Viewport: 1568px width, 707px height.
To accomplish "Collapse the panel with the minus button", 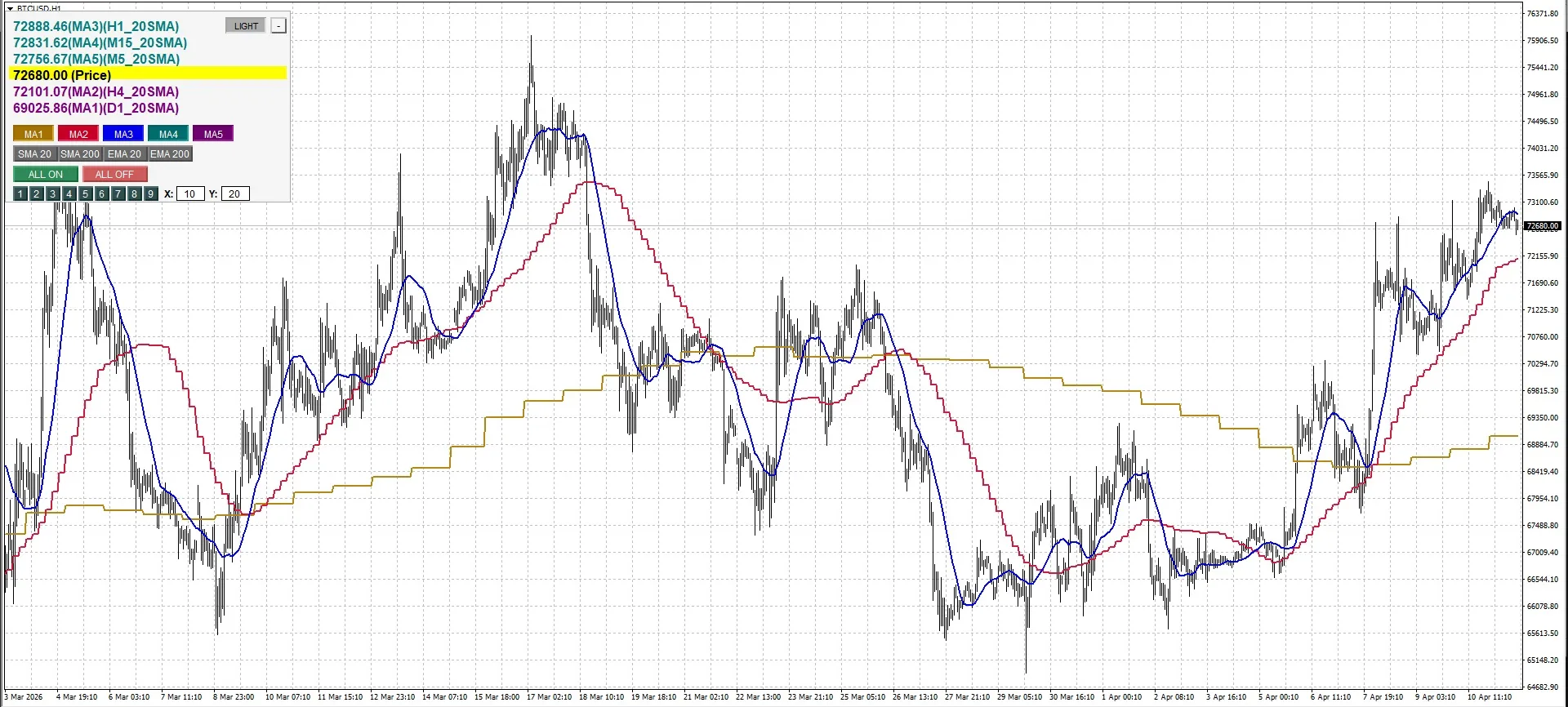I will tap(278, 26).
